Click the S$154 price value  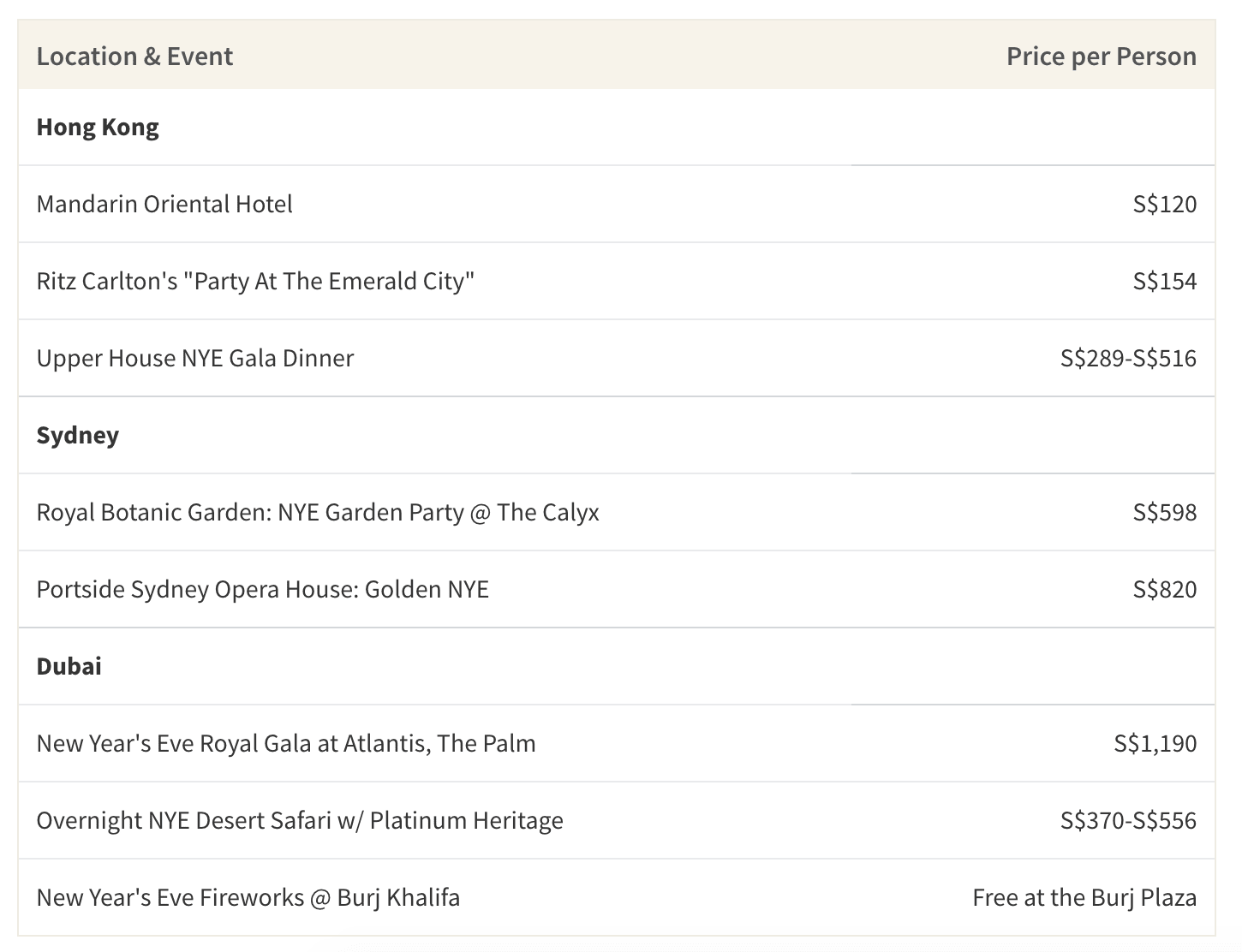pos(1164,282)
